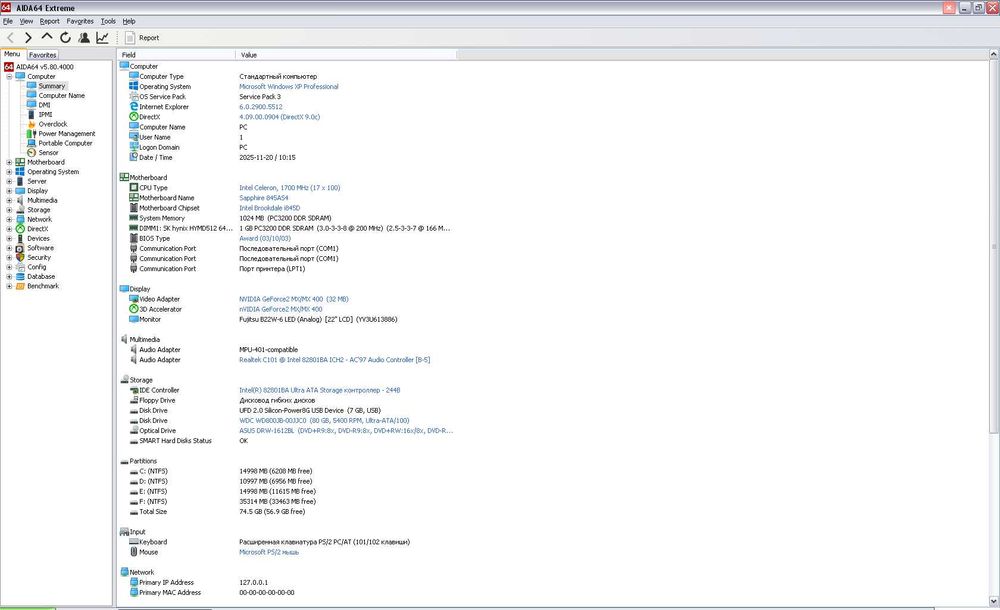Click the Keyboard field icon

click(x=134, y=542)
